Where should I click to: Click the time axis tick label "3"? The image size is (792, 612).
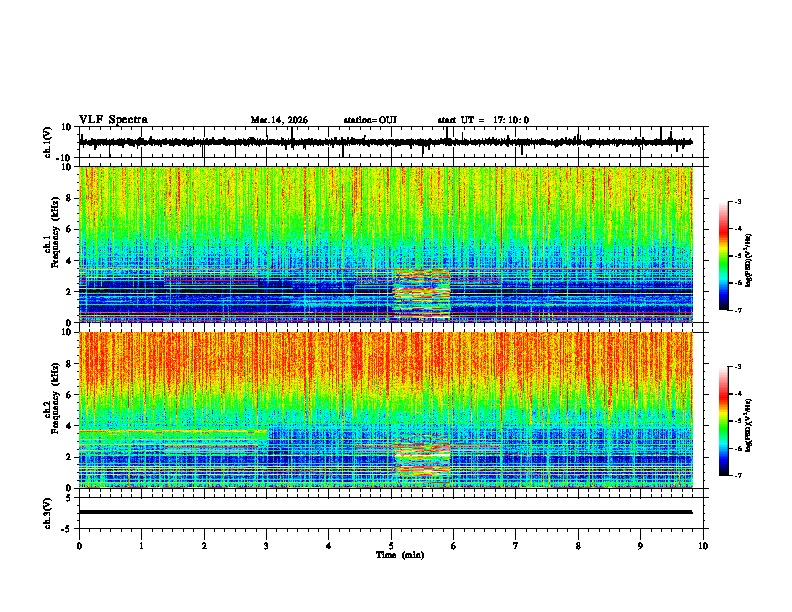click(x=266, y=546)
